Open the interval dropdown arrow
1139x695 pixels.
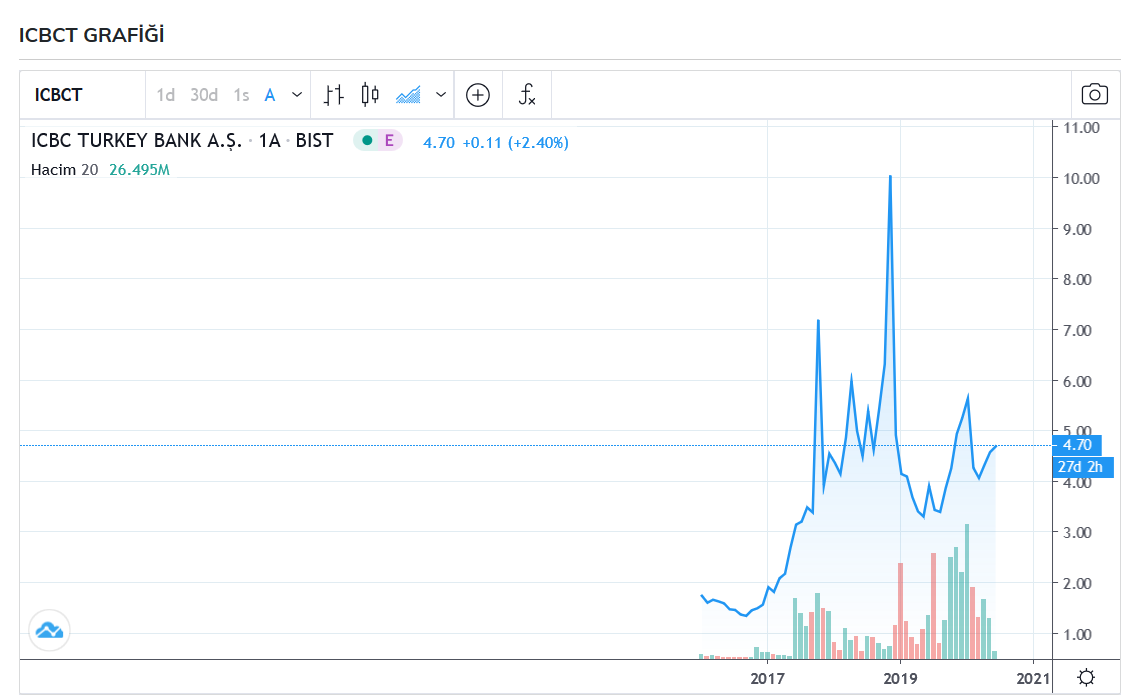297,95
